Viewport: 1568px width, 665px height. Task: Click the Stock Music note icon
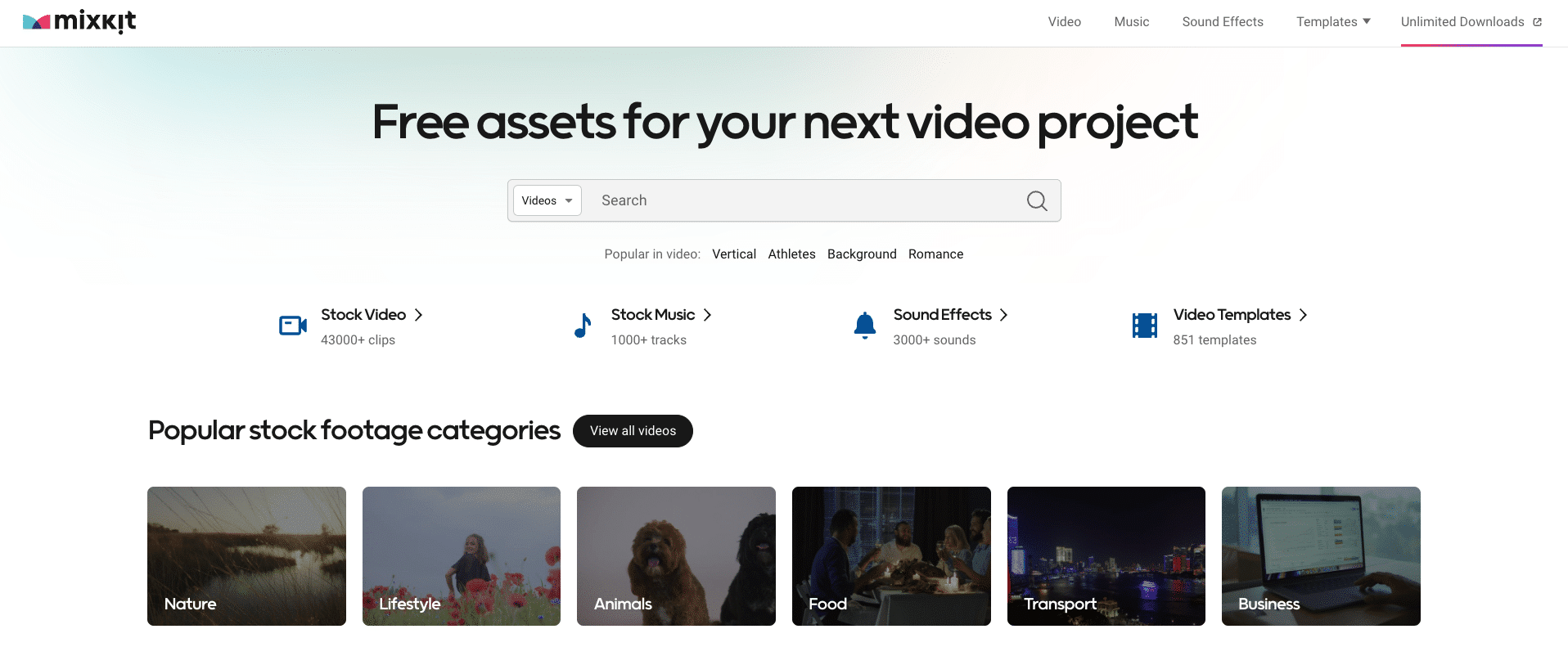pos(583,326)
